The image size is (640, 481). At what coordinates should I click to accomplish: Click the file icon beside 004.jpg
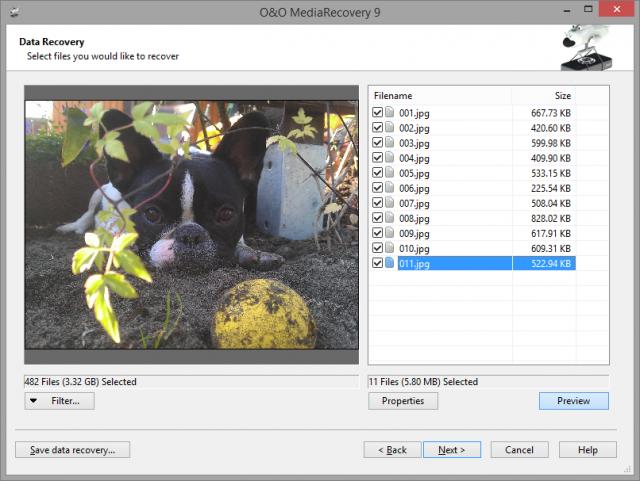pyautogui.click(x=390, y=158)
